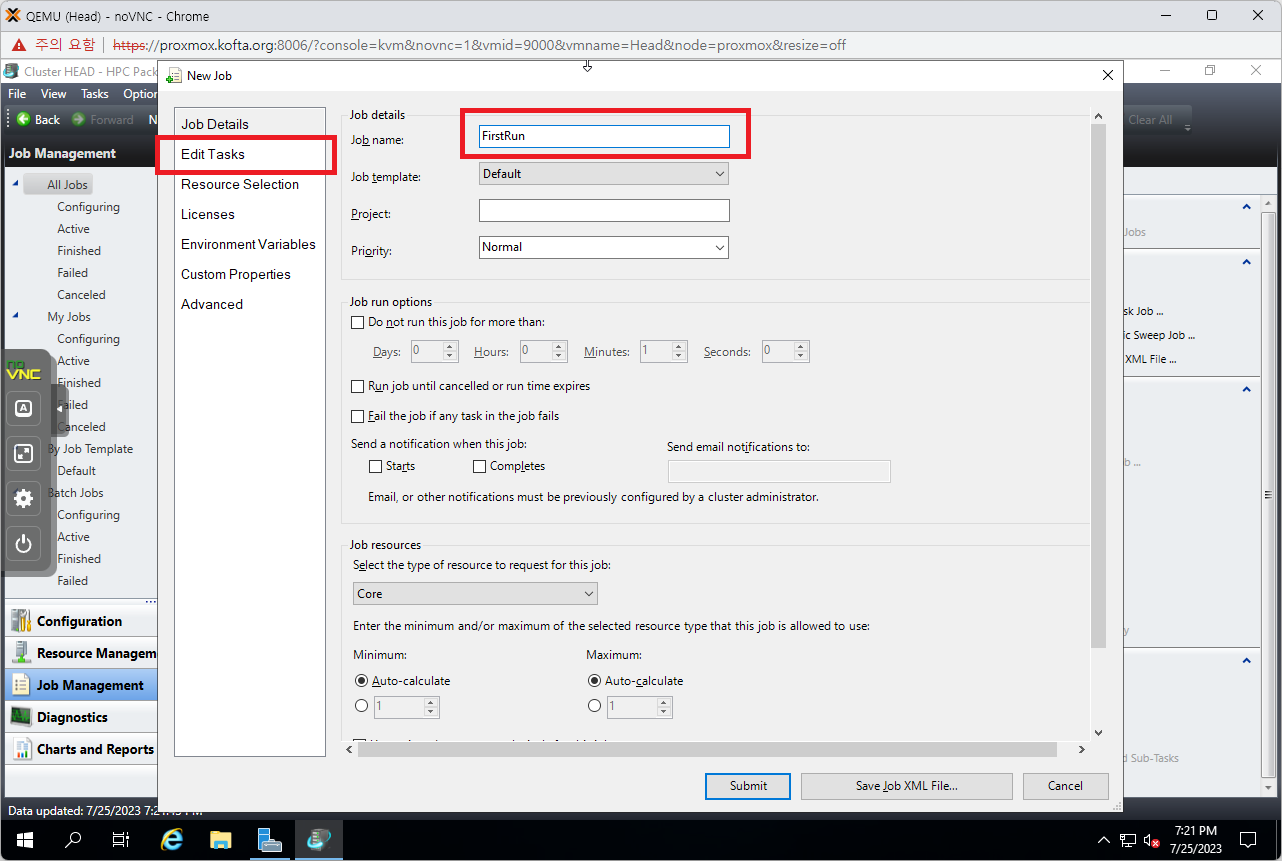
Task: Select the Minimum Auto-calculate radio button
Action: pyautogui.click(x=362, y=681)
